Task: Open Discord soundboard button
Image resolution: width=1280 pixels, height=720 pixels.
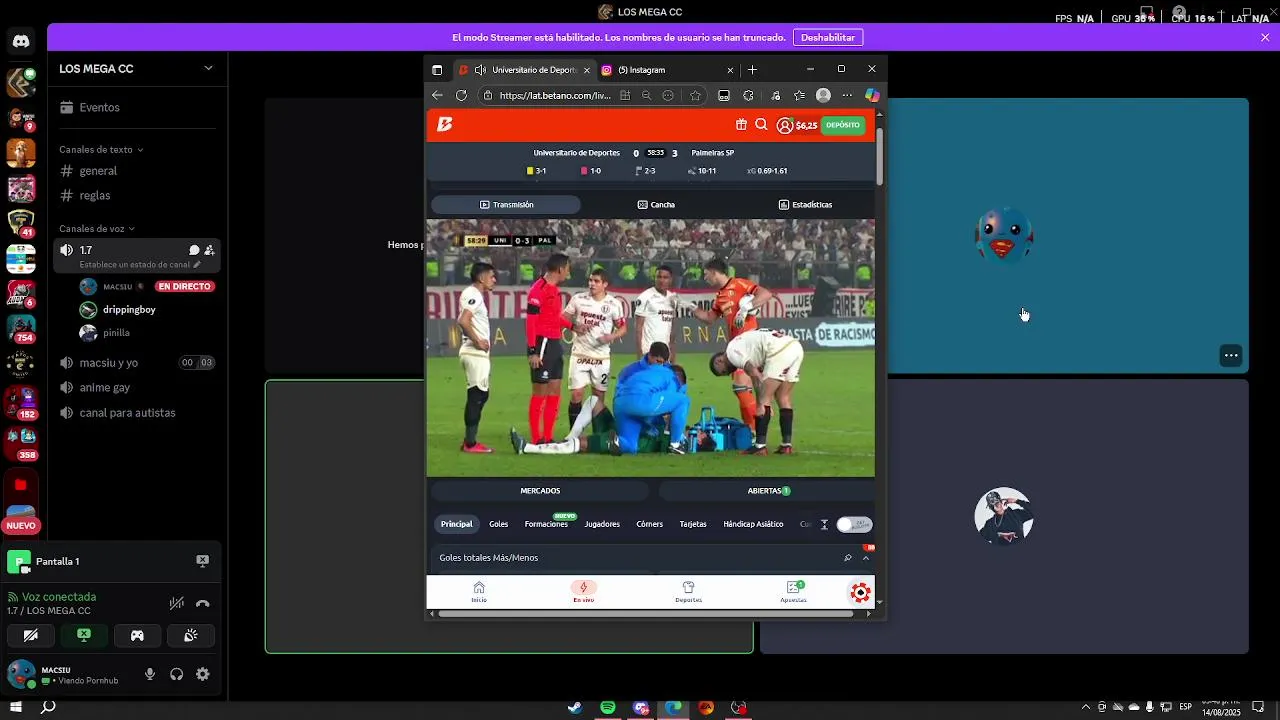Action: click(190, 635)
